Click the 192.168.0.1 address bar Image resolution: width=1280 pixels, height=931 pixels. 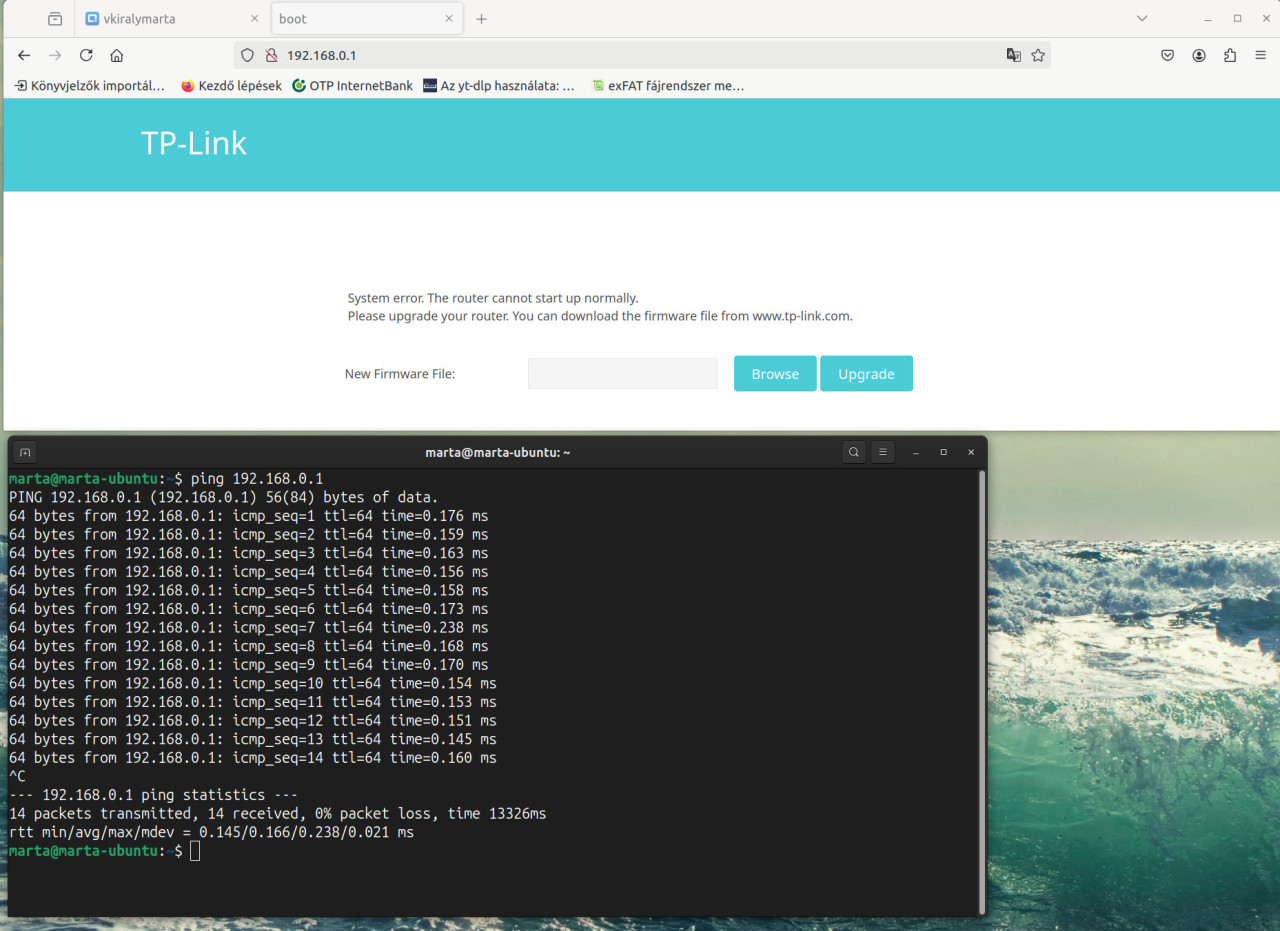point(640,56)
